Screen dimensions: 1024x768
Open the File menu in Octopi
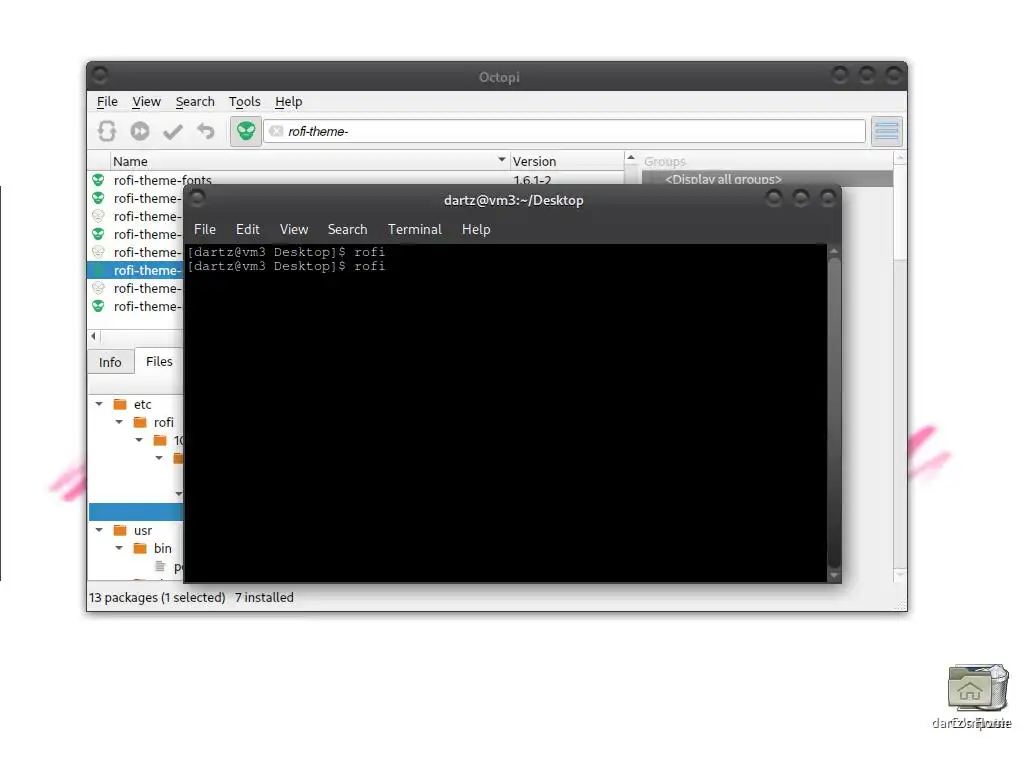pyautogui.click(x=107, y=101)
